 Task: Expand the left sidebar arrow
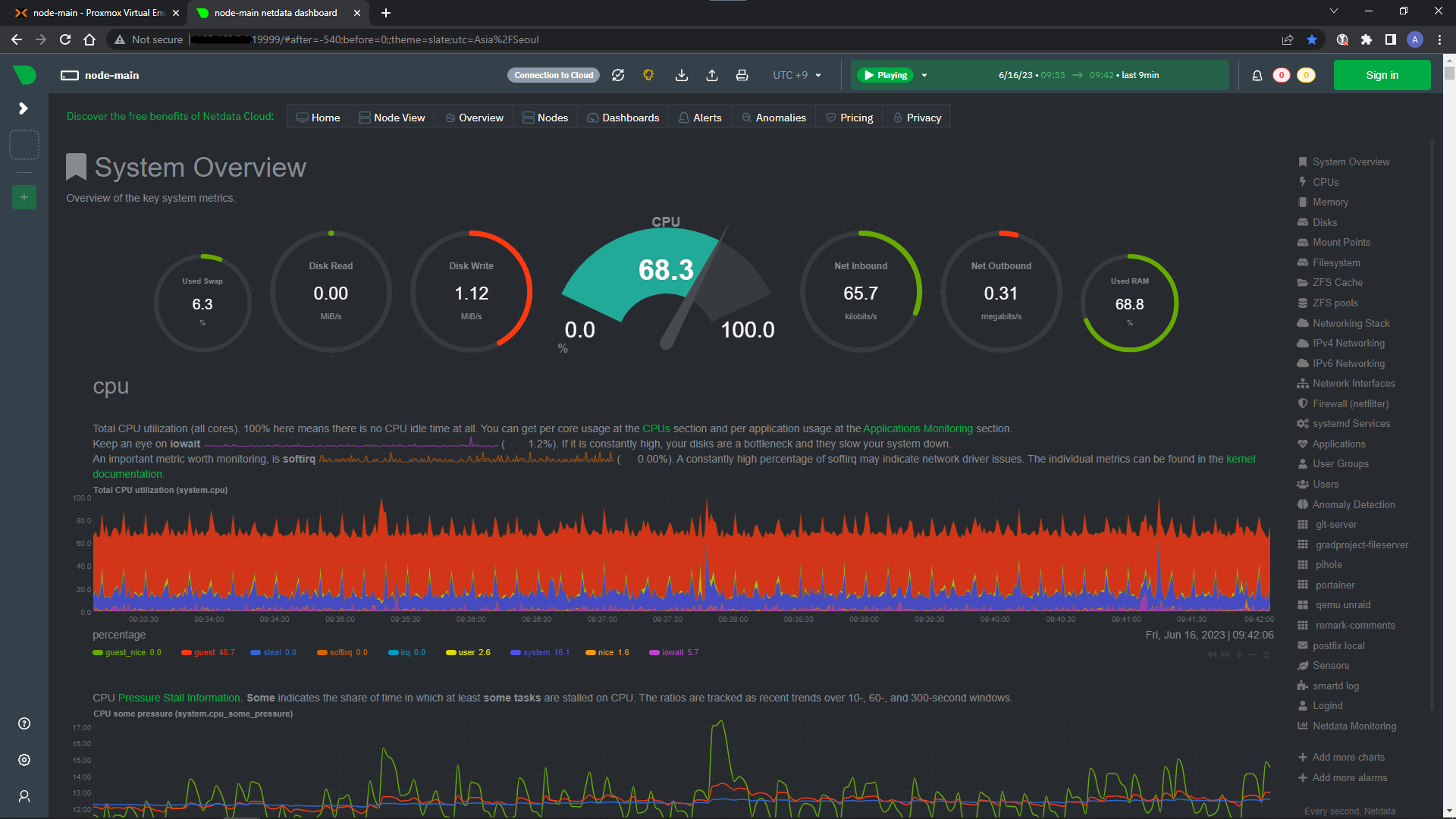(24, 108)
